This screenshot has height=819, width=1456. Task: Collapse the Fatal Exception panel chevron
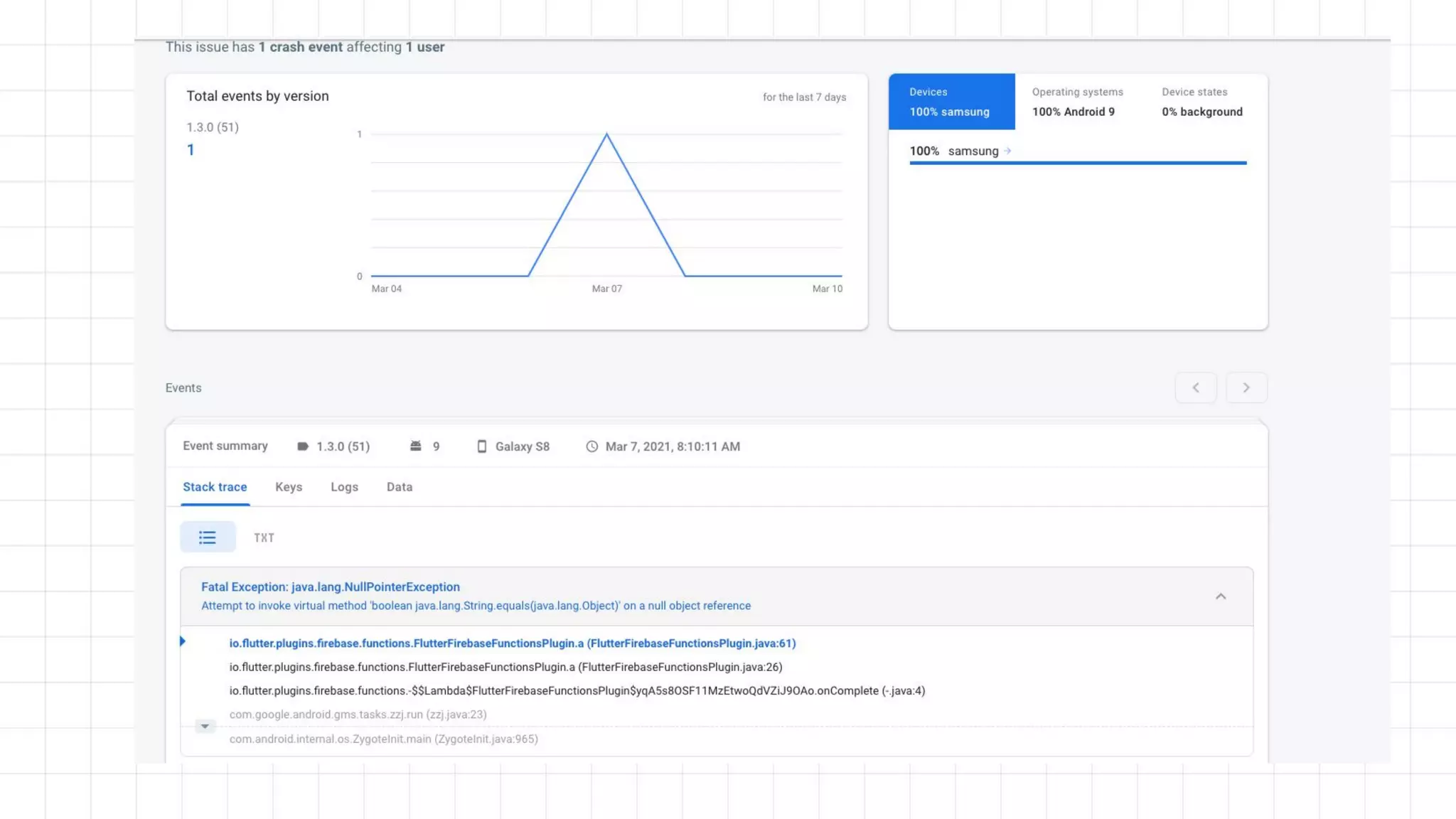click(1221, 596)
